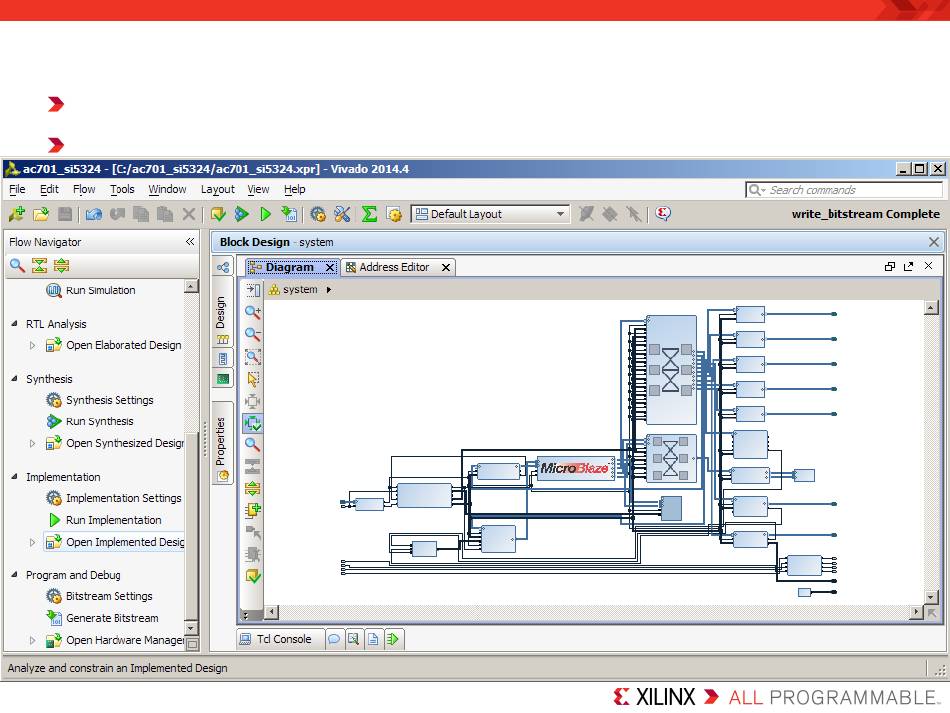The width and height of the screenshot is (950, 713).
Task: Select the MicroBlaze block in diagram
Action: click(x=576, y=468)
